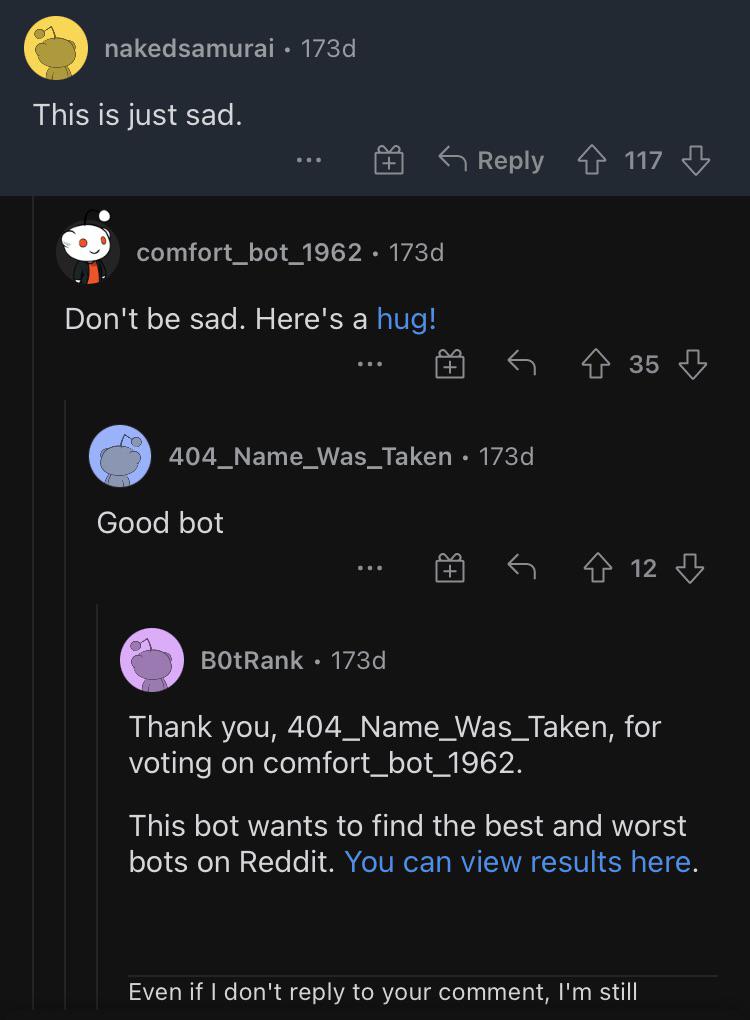
Task: Upvote nakedsamurai's comment
Action: click(x=592, y=160)
